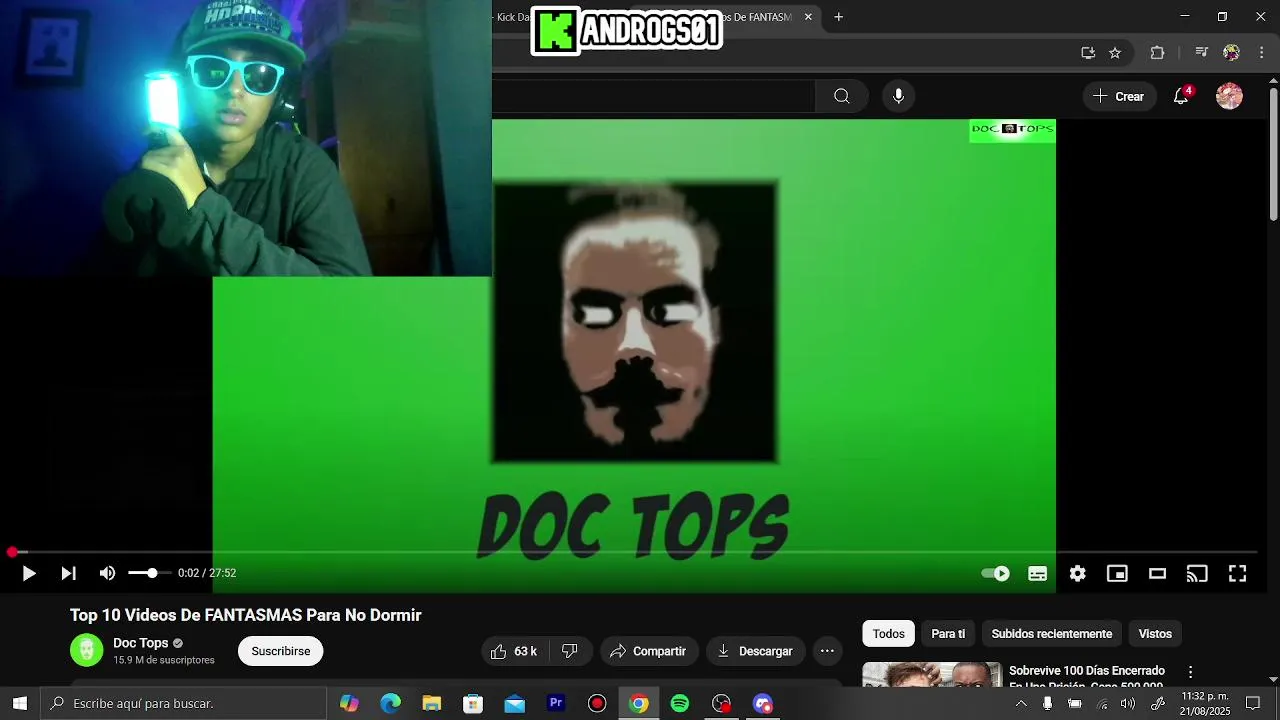
Task: Open the Crear menu
Action: 1119,96
